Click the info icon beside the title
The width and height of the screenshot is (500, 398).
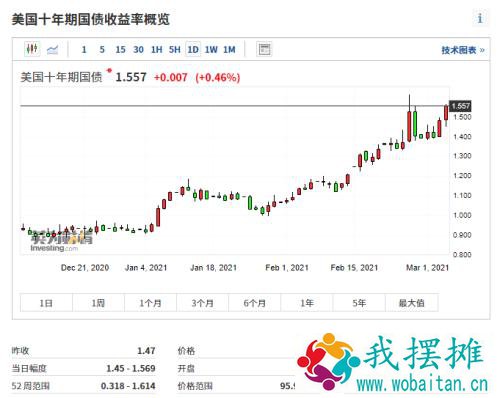[x=480, y=18]
